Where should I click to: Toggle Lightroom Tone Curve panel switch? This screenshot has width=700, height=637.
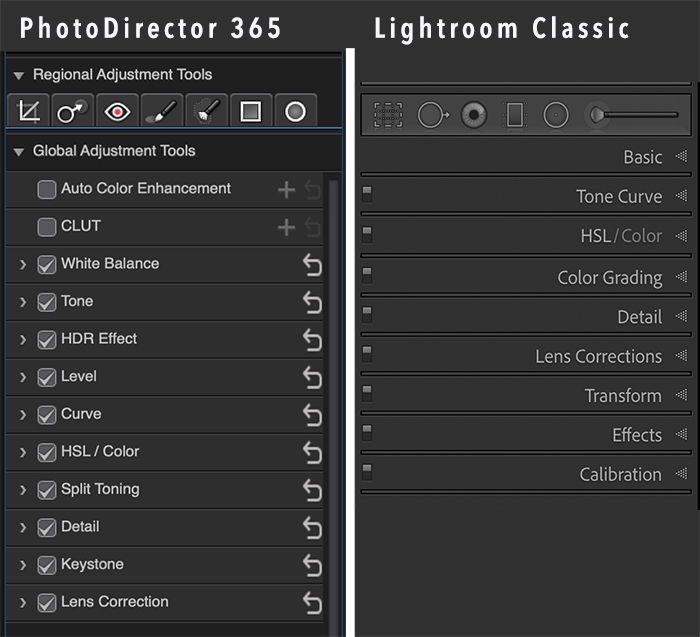point(367,194)
